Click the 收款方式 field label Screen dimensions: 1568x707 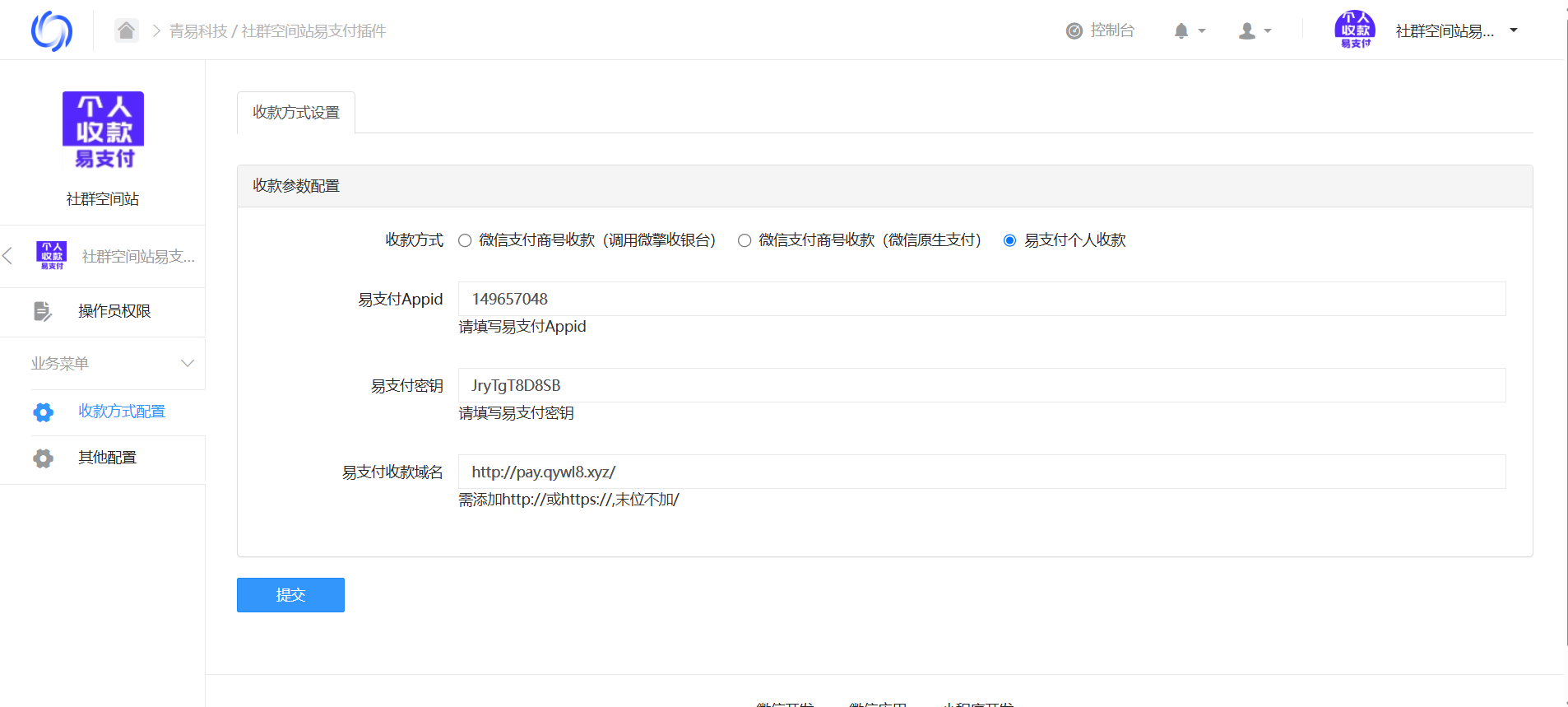pyautogui.click(x=414, y=240)
